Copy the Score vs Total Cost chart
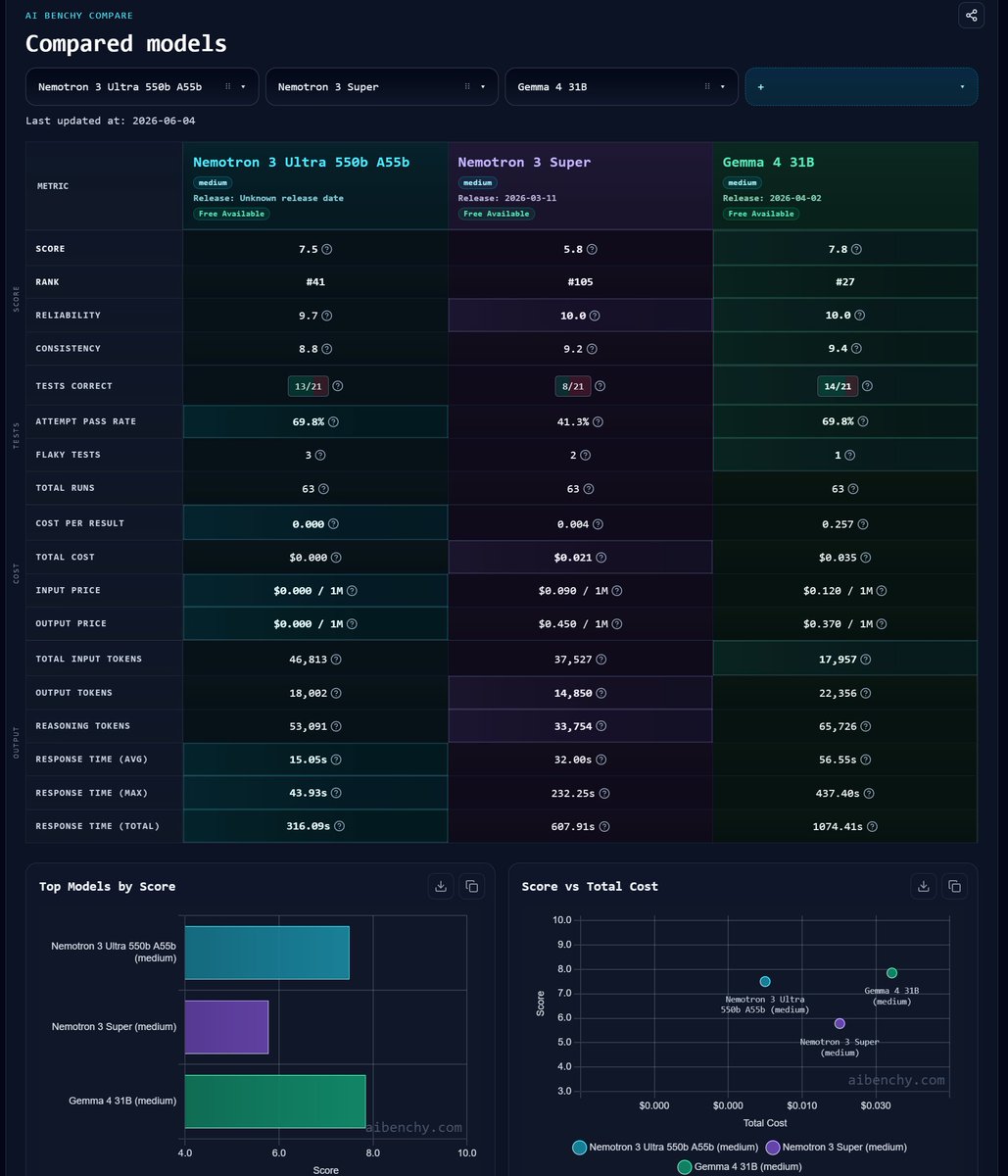1008x1176 pixels. click(954, 886)
